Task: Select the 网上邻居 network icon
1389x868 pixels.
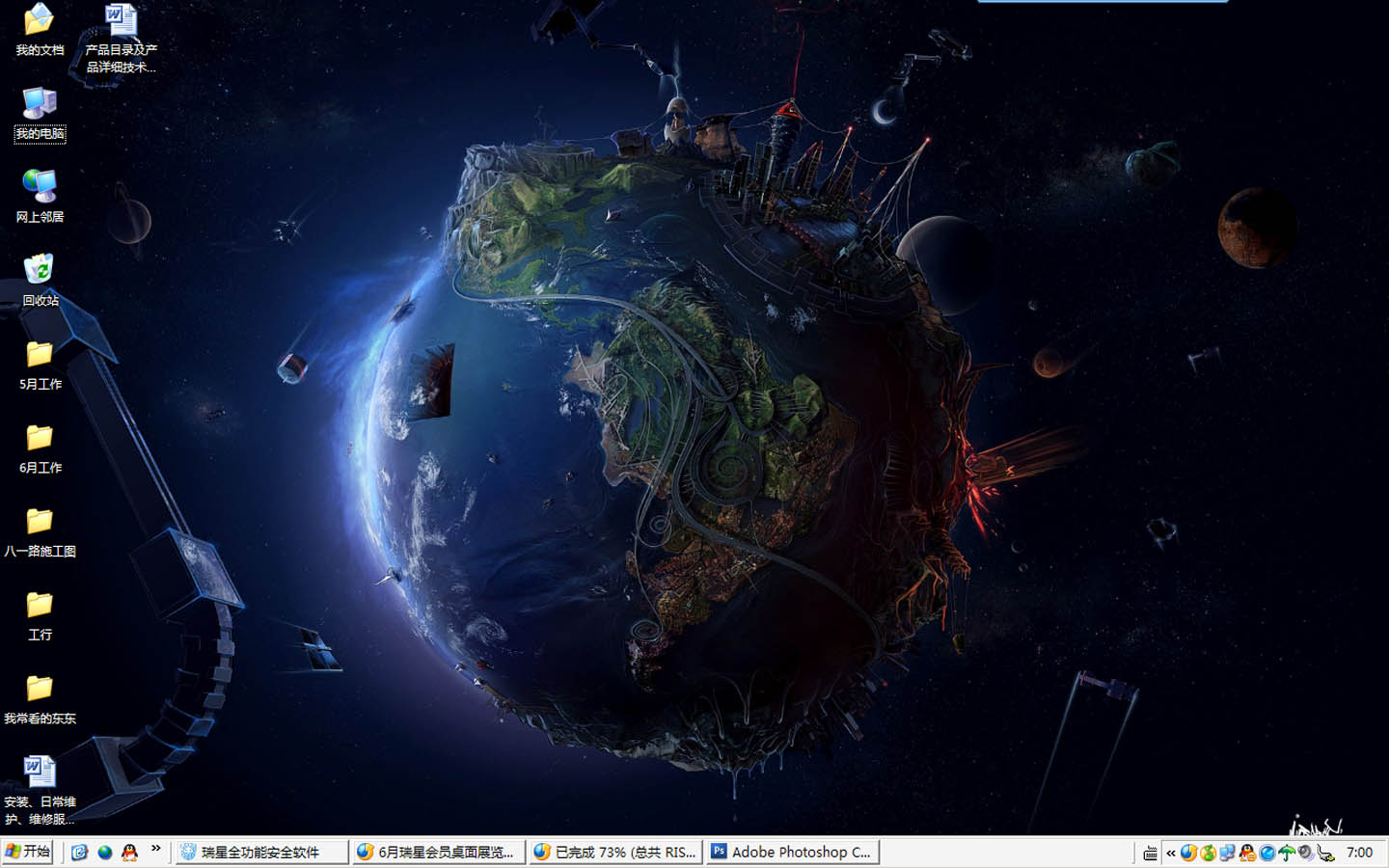Action: tap(40, 197)
